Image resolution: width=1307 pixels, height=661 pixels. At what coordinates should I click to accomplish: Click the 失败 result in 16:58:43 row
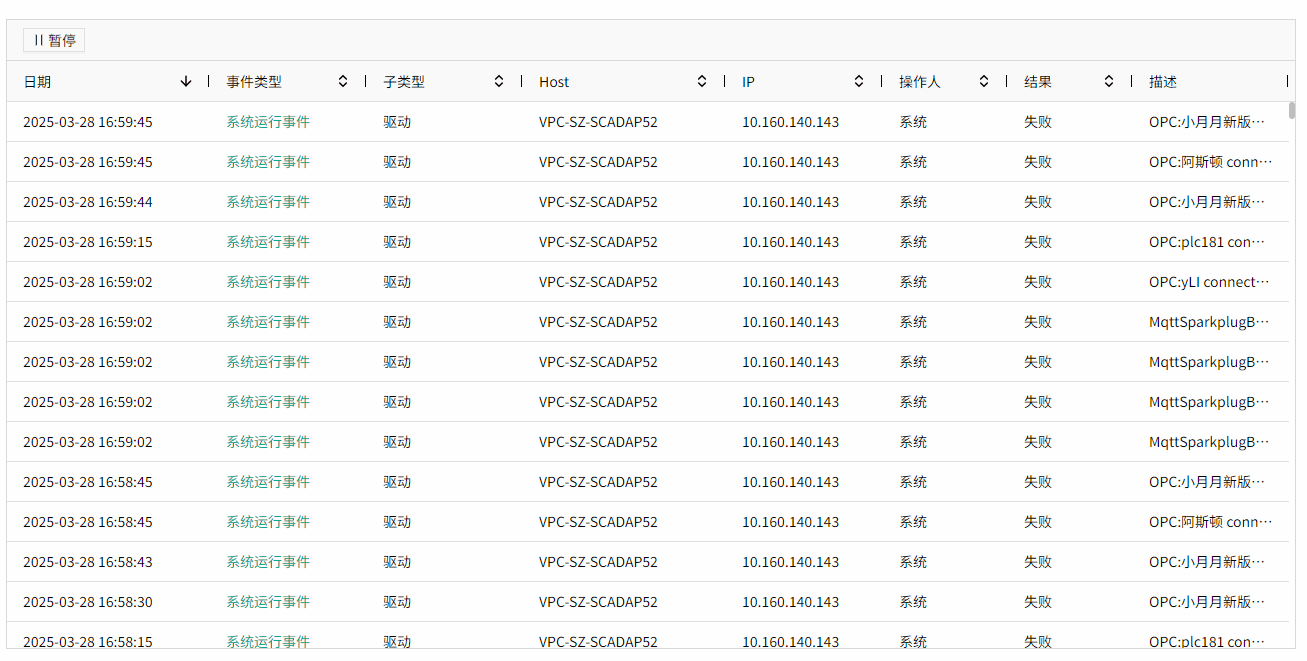coord(1038,562)
